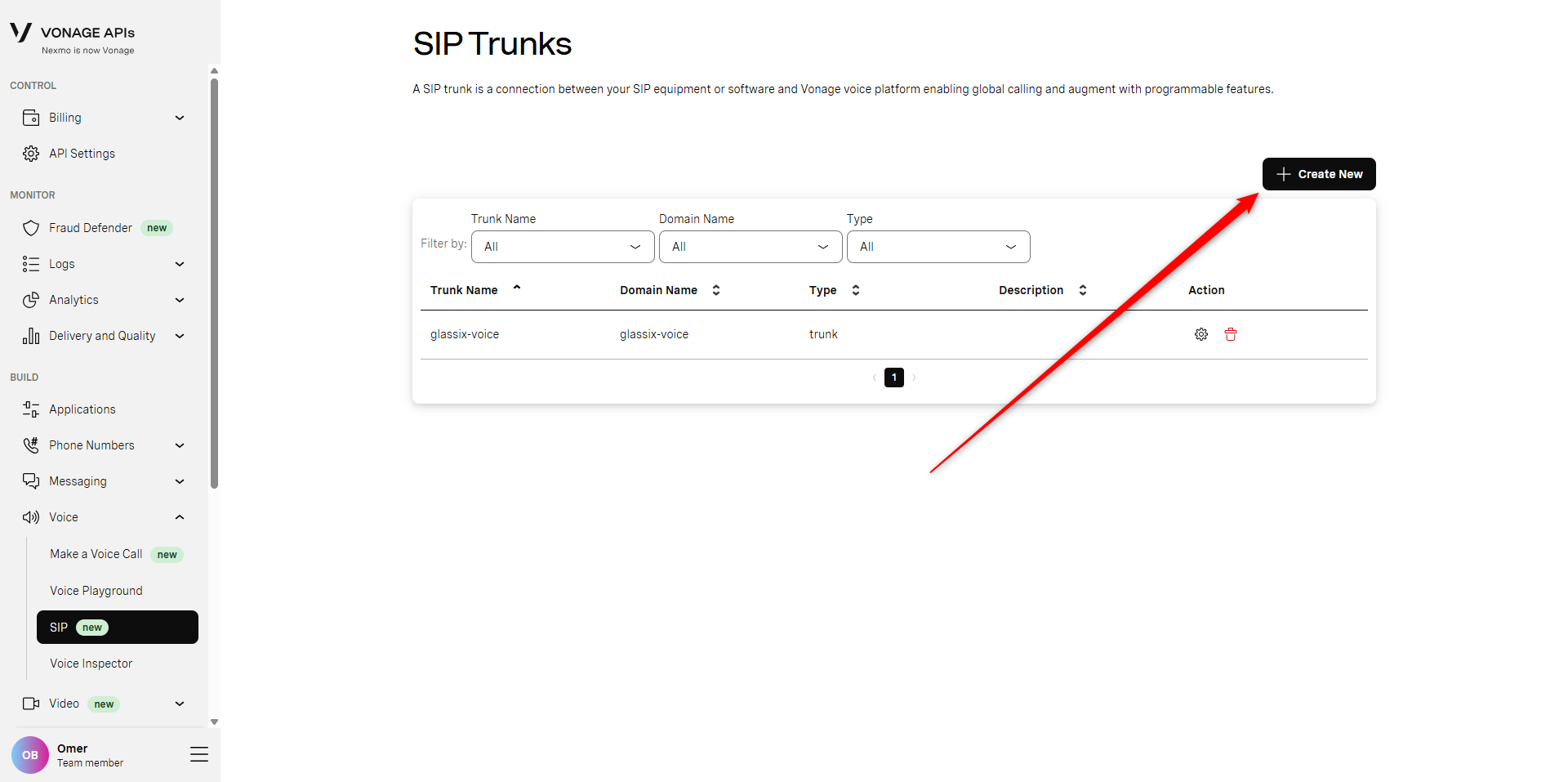Click the Analytics pie chart icon
The height and width of the screenshot is (782, 1568).
31,300
